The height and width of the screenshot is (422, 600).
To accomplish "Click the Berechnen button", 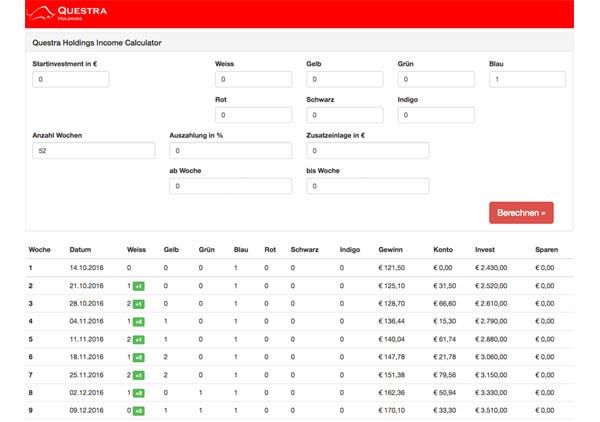I will click(521, 213).
